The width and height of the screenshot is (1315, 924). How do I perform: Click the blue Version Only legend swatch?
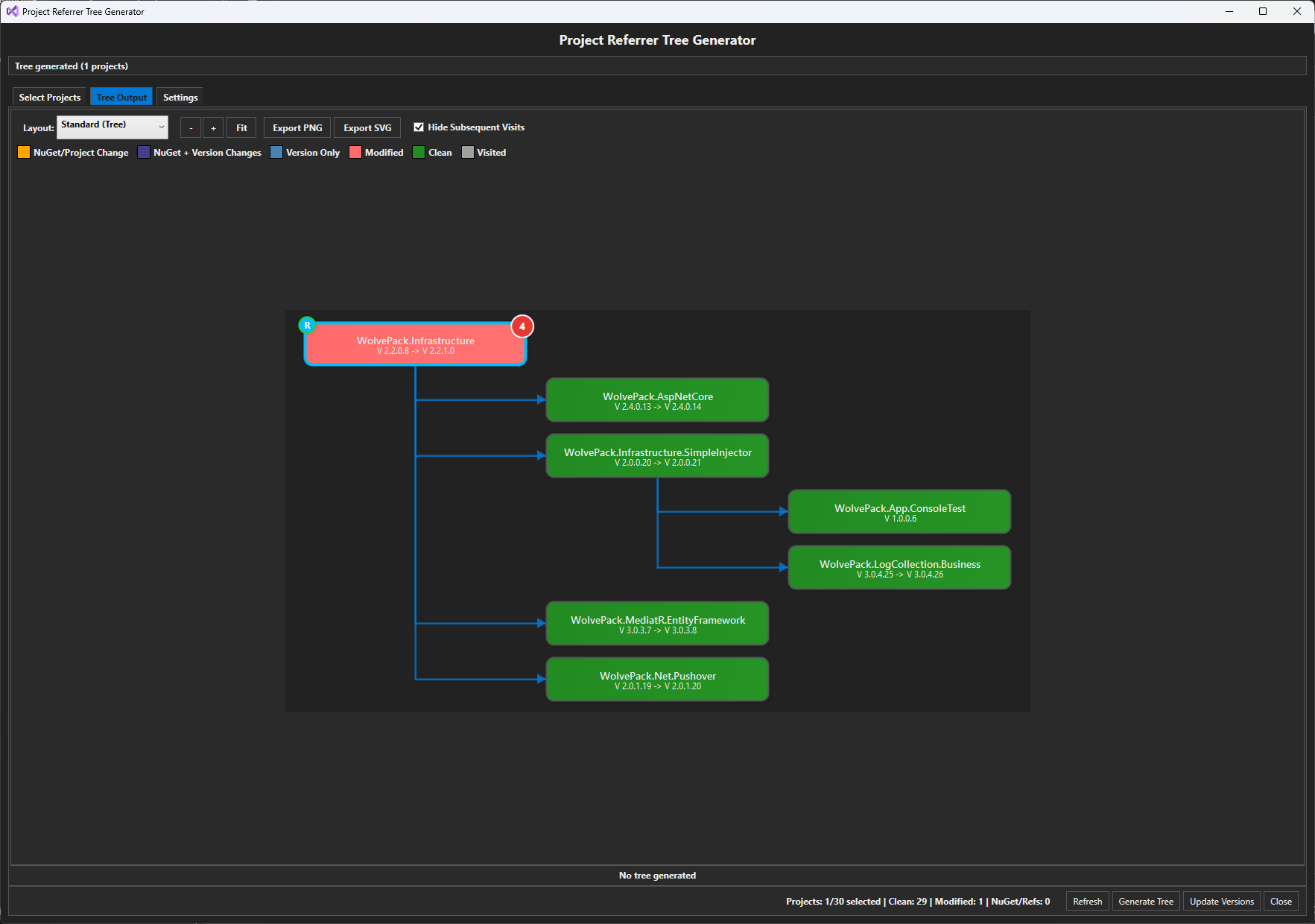tap(277, 152)
